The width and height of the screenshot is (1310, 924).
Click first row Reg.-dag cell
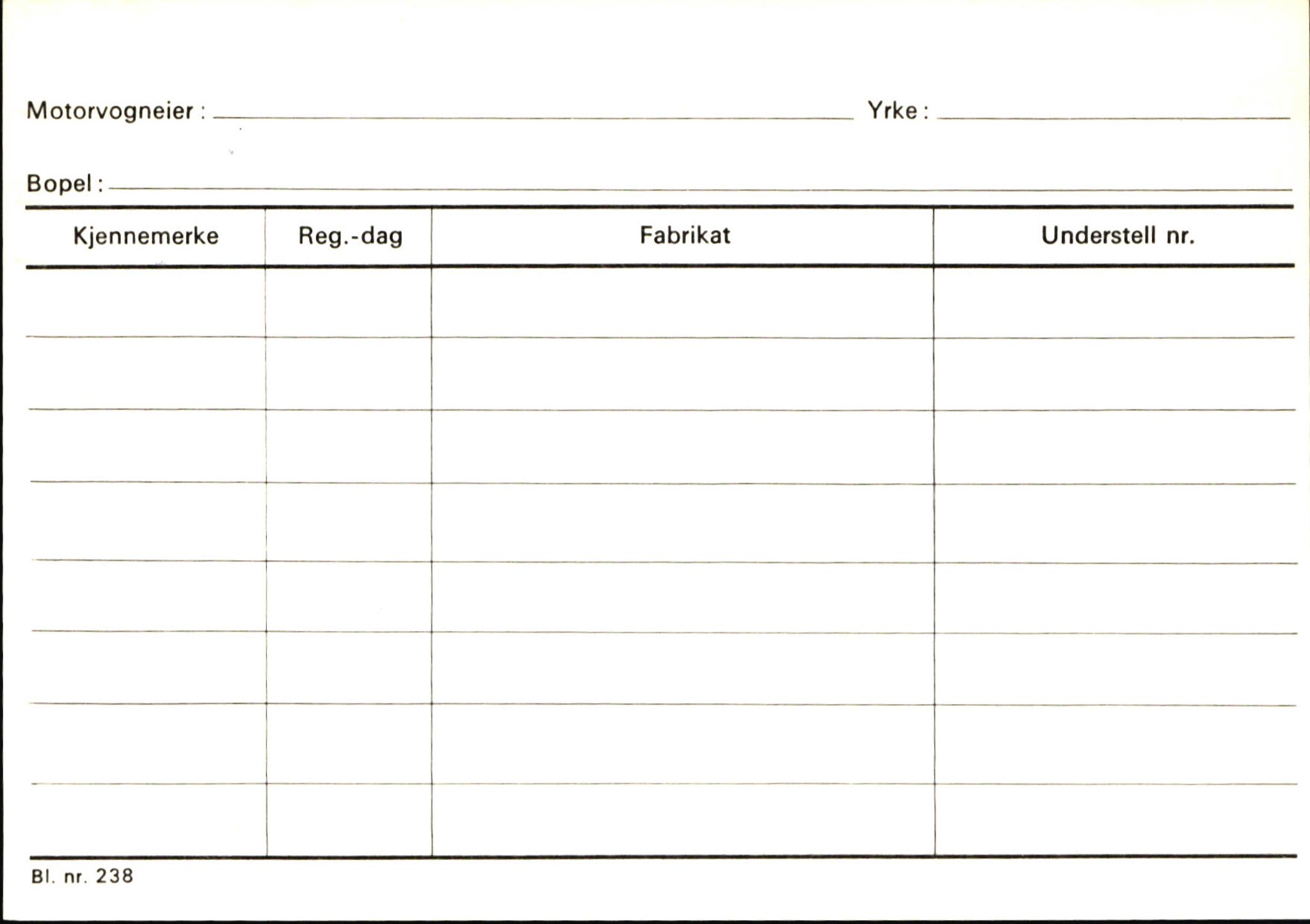[x=349, y=302]
